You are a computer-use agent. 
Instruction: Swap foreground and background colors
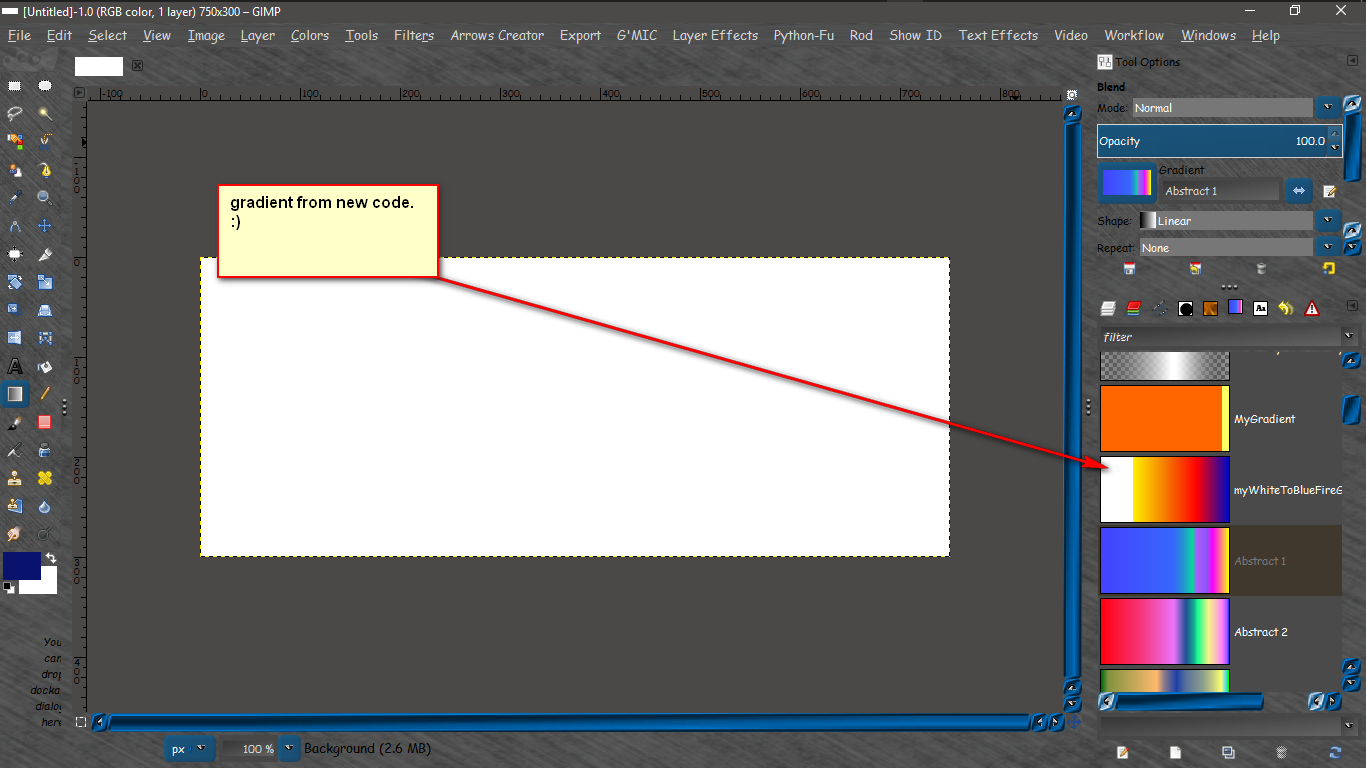pyautogui.click(x=51, y=558)
